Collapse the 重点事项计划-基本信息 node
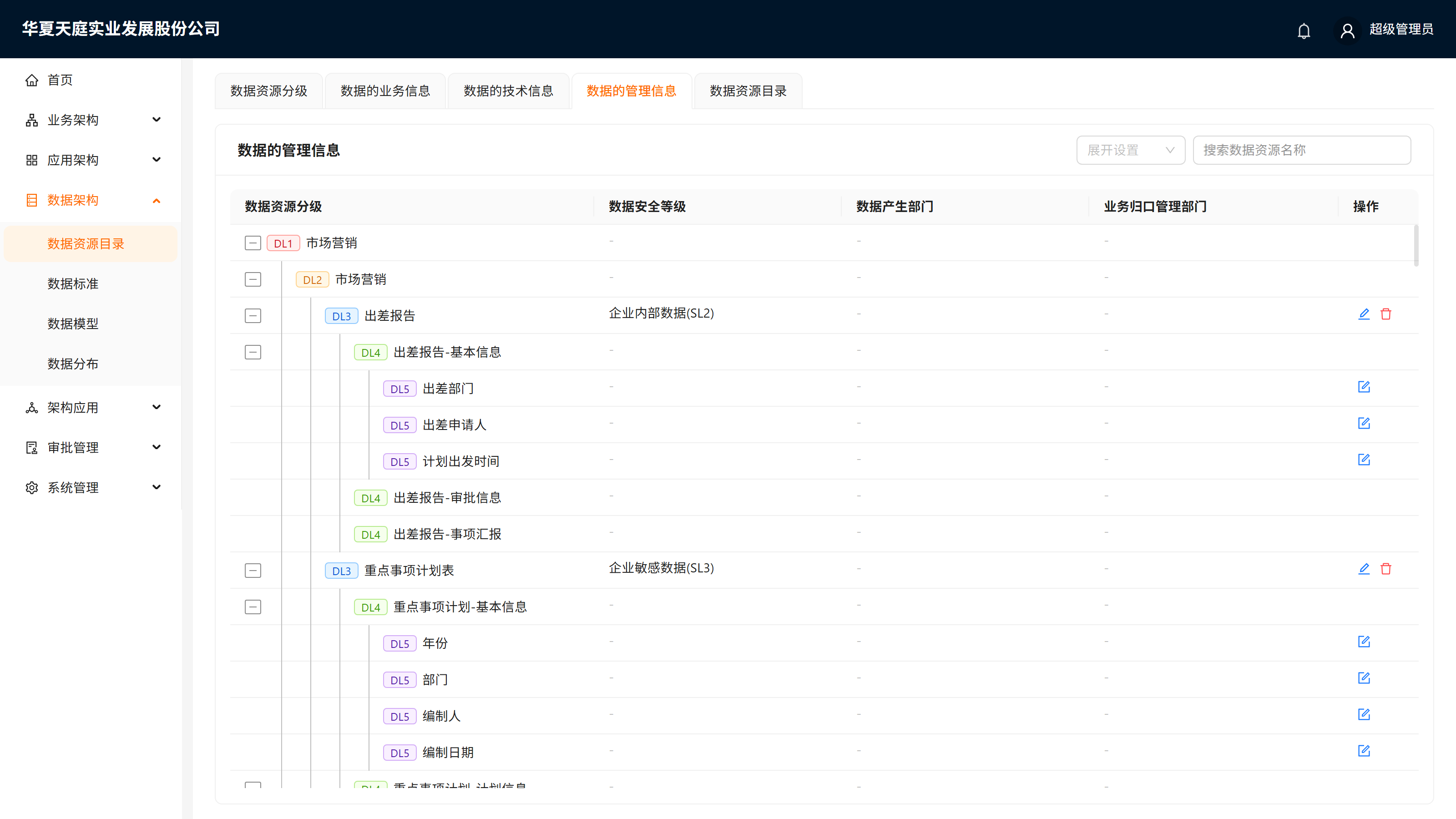This screenshot has height=819, width=1456. click(253, 607)
